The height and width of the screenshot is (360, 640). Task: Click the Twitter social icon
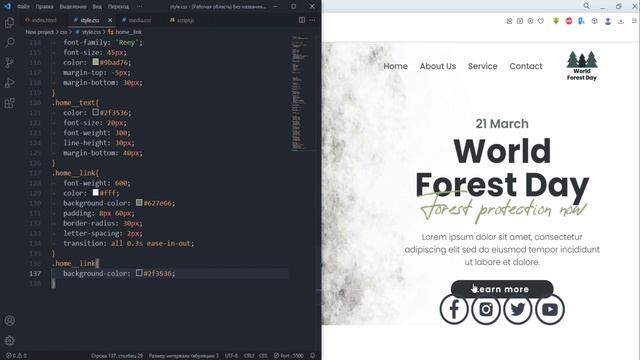point(518,309)
